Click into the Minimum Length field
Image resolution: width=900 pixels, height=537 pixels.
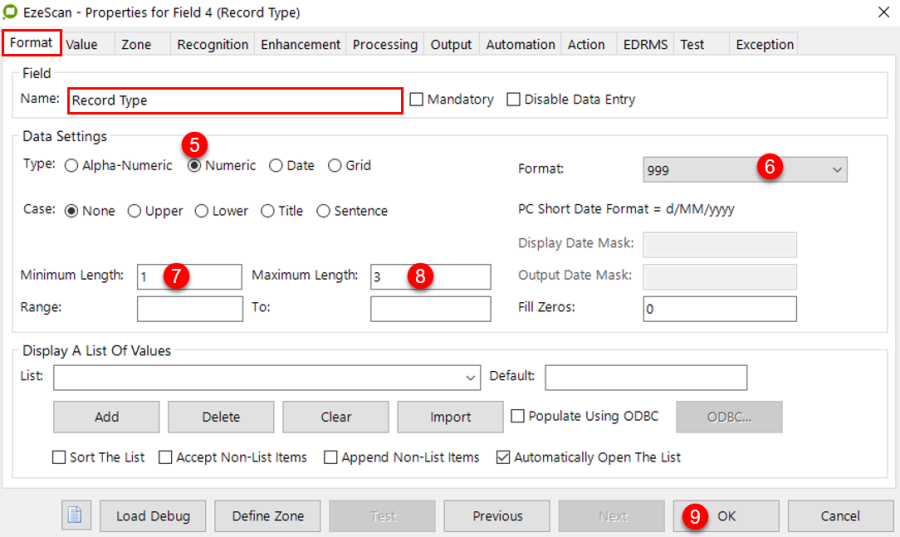[x=189, y=277]
